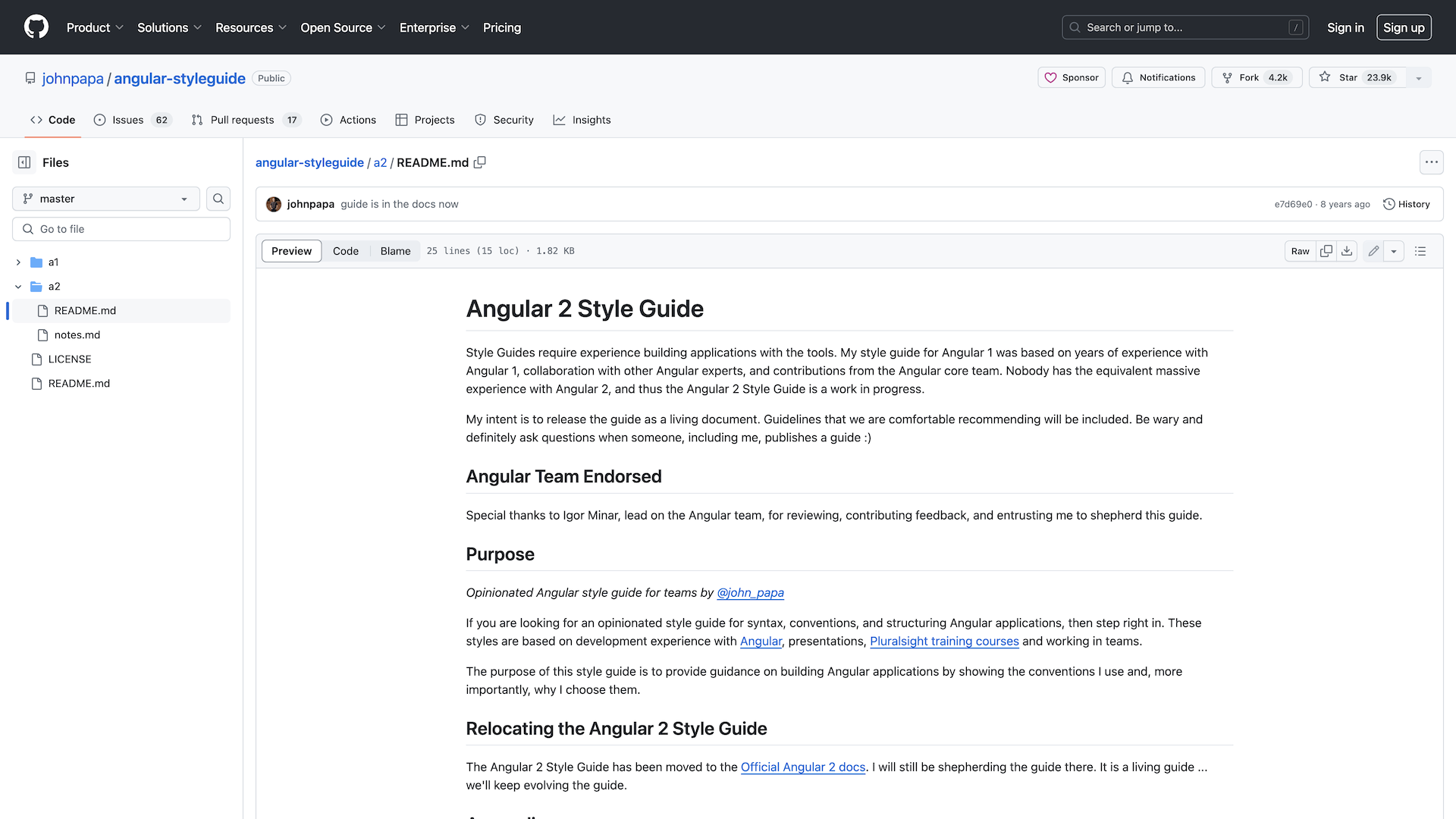Open the Security tab
This screenshot has width=1456, height=819.
504,120
